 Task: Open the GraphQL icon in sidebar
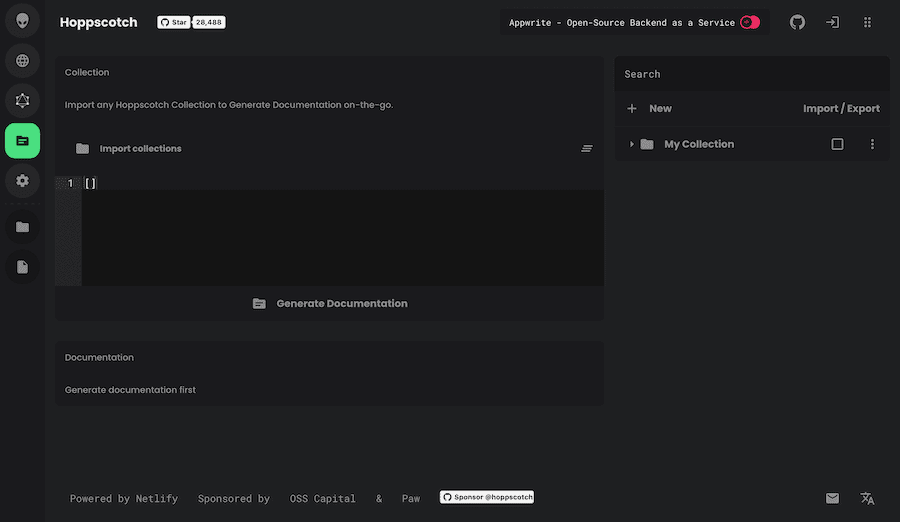click(x=22, y=100)
